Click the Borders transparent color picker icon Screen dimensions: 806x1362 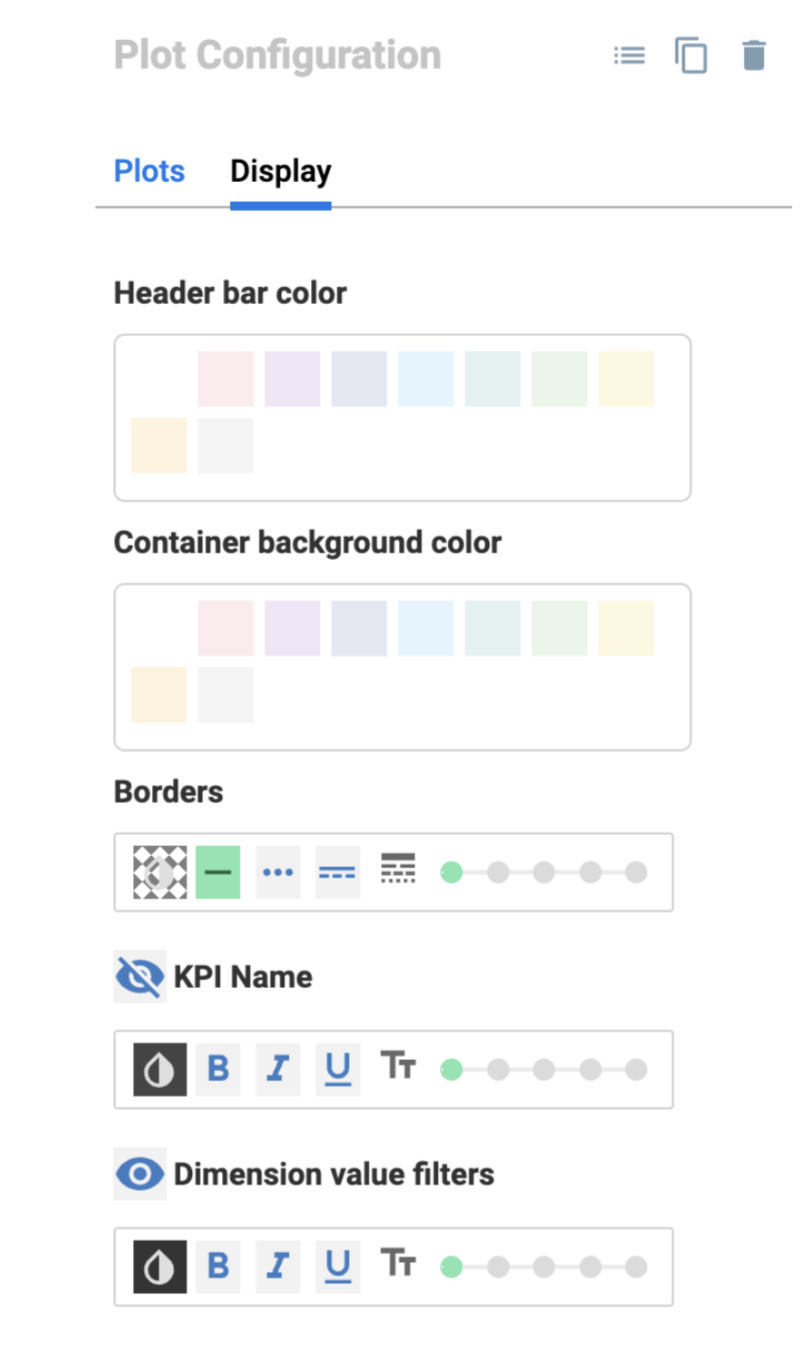click(160, 872)
